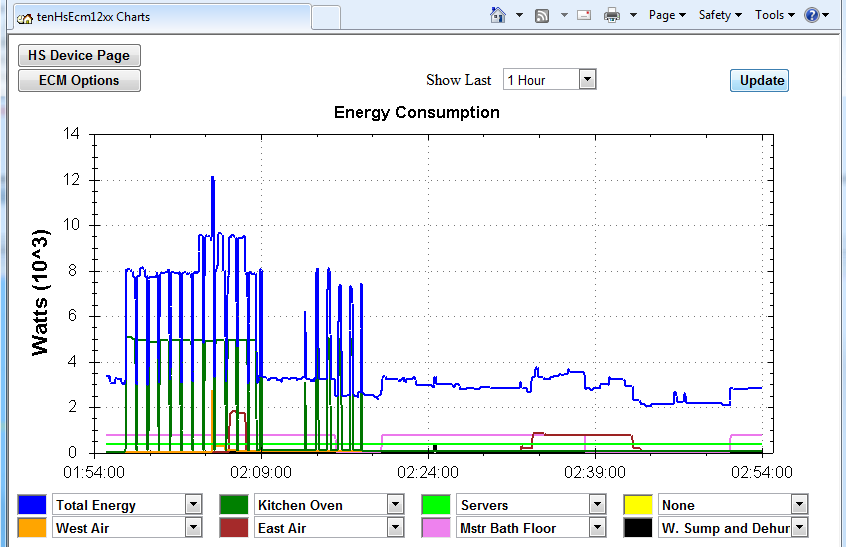This screenshot has height=547, width=846.
Task: Click the HS Device Page button
Action: coord(79,56)
